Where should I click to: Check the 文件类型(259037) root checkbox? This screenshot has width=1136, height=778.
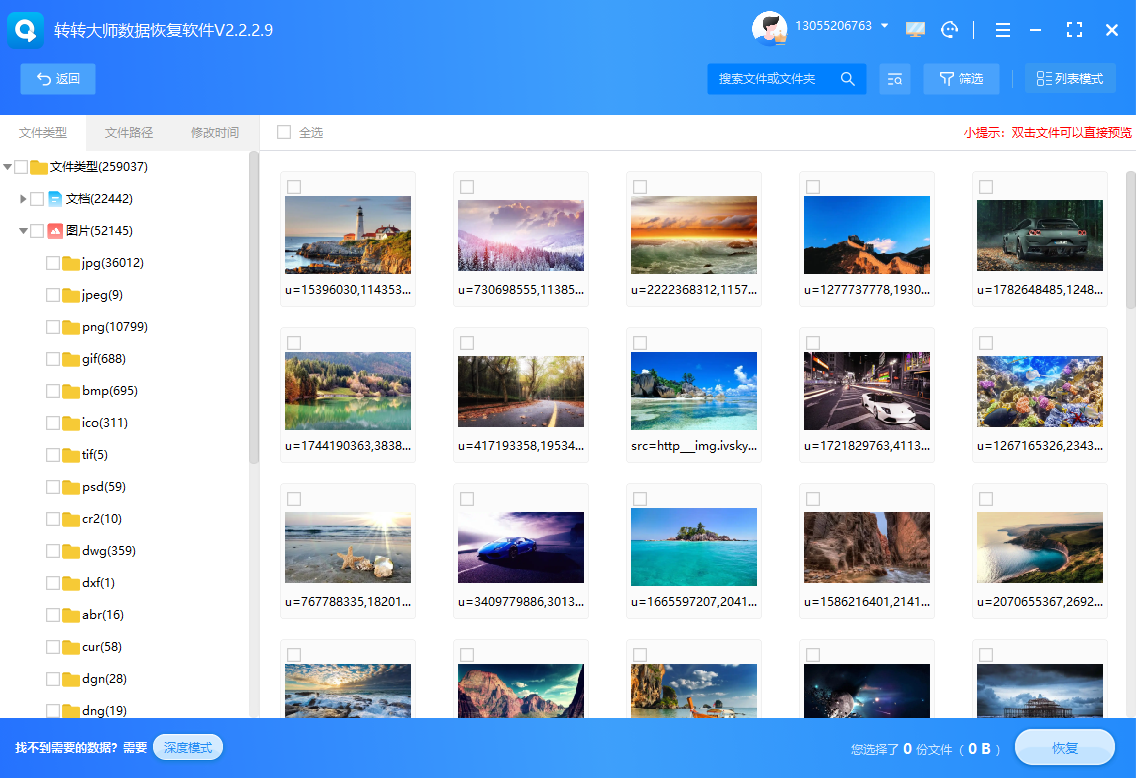click(x=21, y=167)
